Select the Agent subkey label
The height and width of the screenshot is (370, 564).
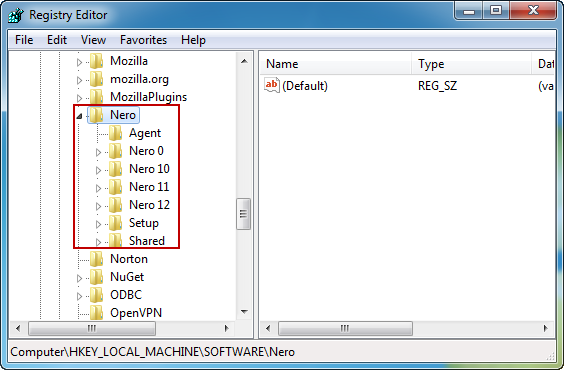(145, 133)
